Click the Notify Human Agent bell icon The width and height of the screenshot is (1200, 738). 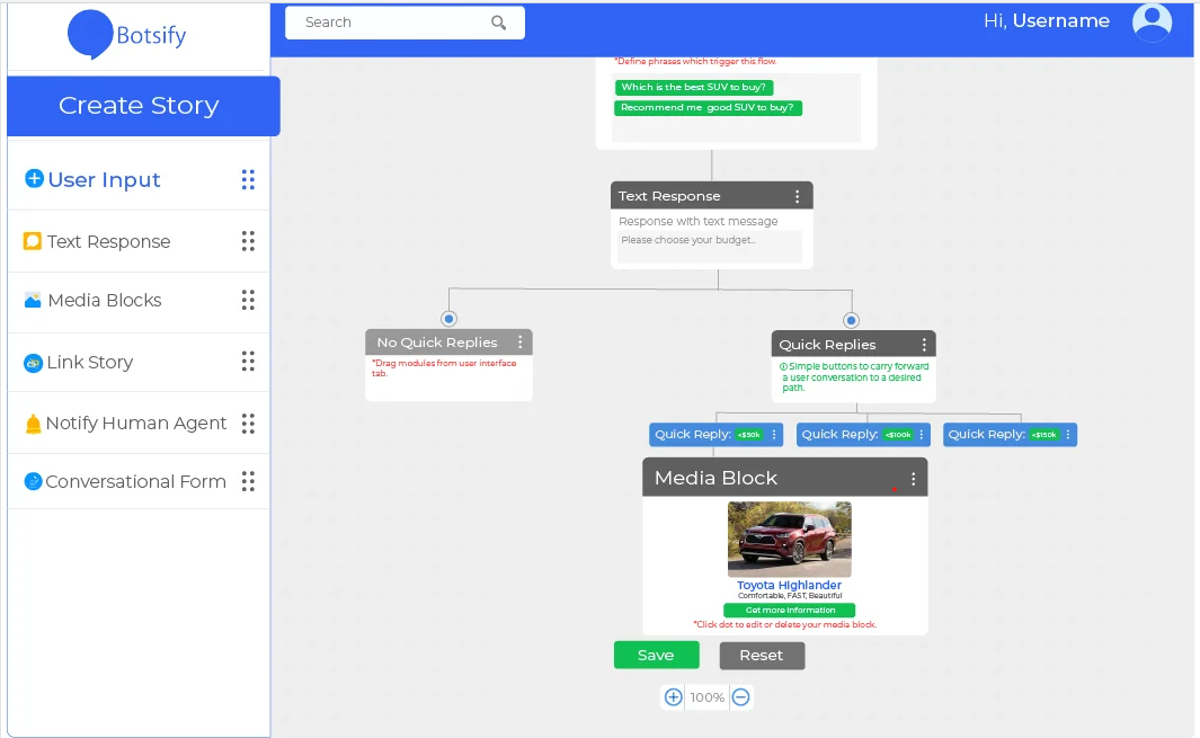(31, 422)
